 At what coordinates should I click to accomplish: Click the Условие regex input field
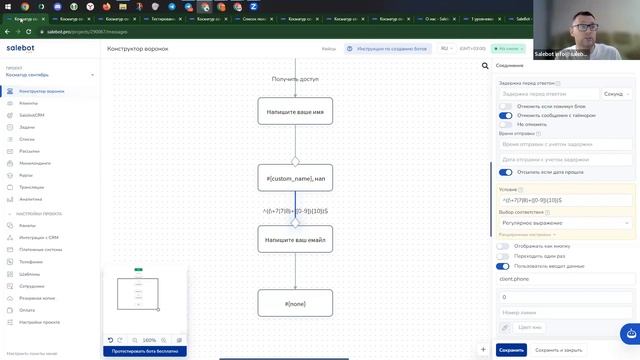[565, 200]
